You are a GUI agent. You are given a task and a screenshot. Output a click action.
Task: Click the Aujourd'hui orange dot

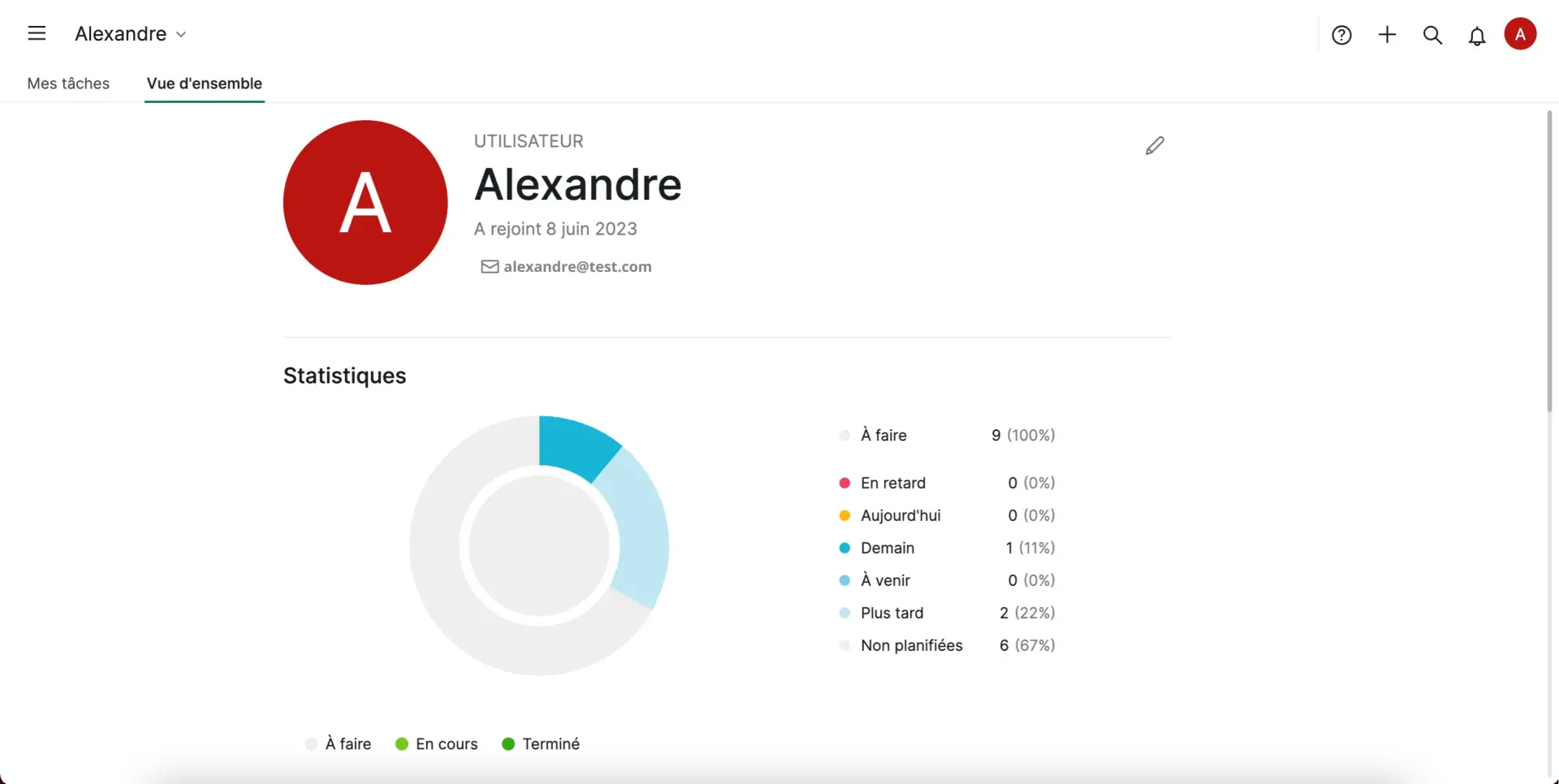[x=844, y=515]
